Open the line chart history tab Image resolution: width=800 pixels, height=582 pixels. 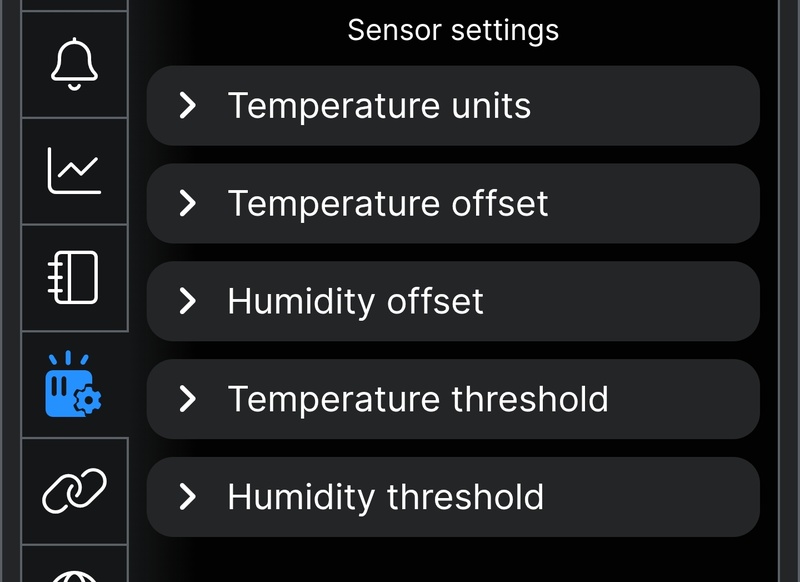click(74, 171)
